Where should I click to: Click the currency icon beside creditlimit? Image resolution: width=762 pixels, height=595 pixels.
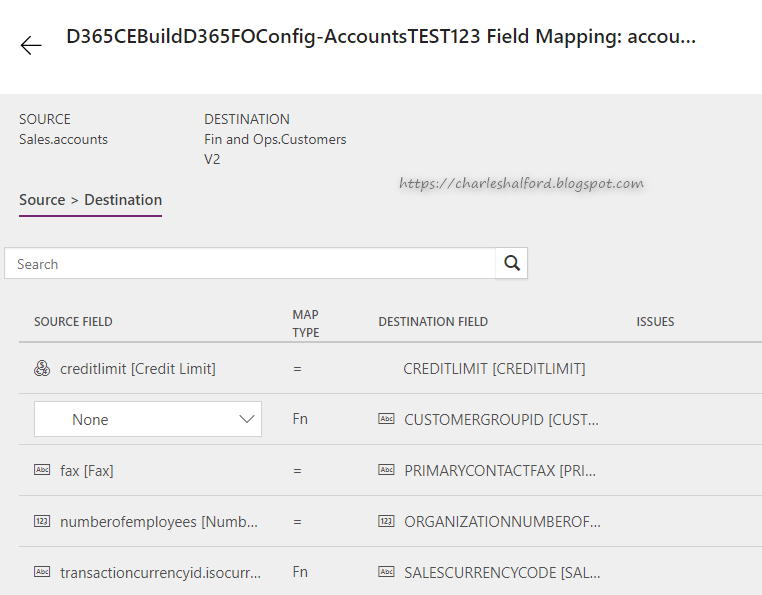[42, 369]
